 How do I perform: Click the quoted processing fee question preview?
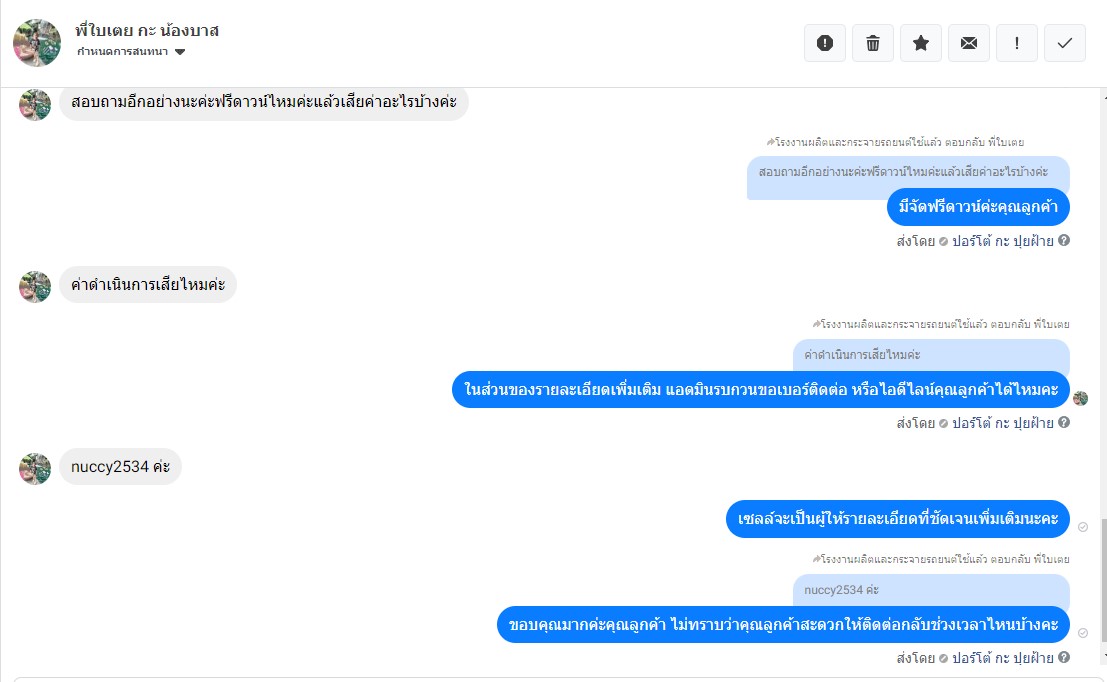pos(931,355)
